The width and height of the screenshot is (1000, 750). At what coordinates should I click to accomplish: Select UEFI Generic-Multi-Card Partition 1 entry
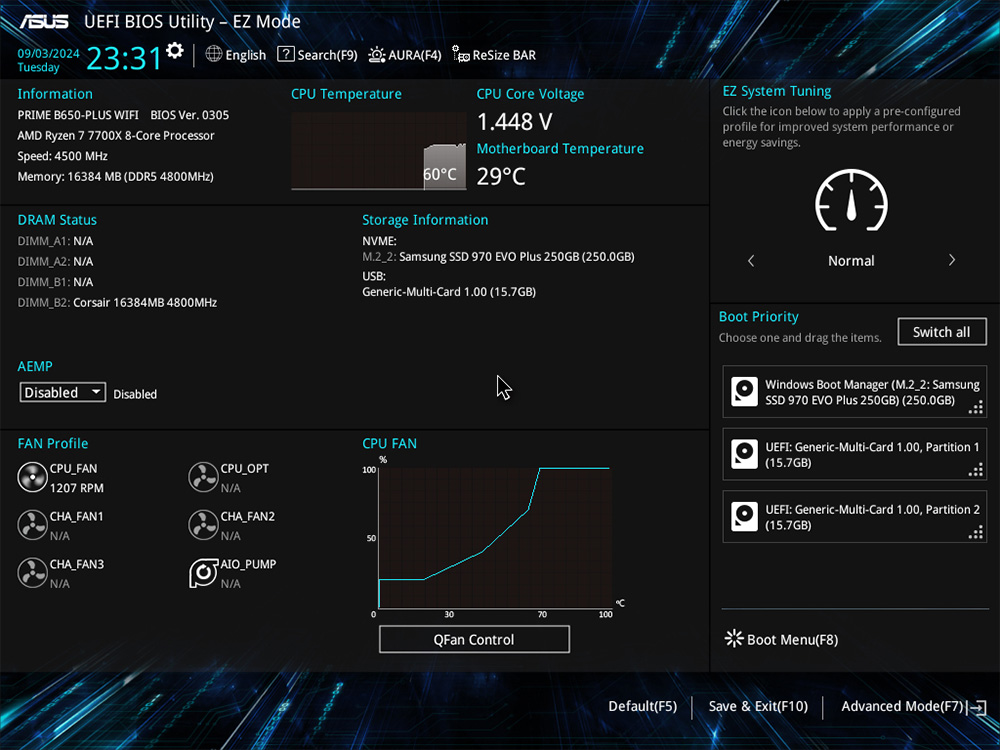coord(855,454)
